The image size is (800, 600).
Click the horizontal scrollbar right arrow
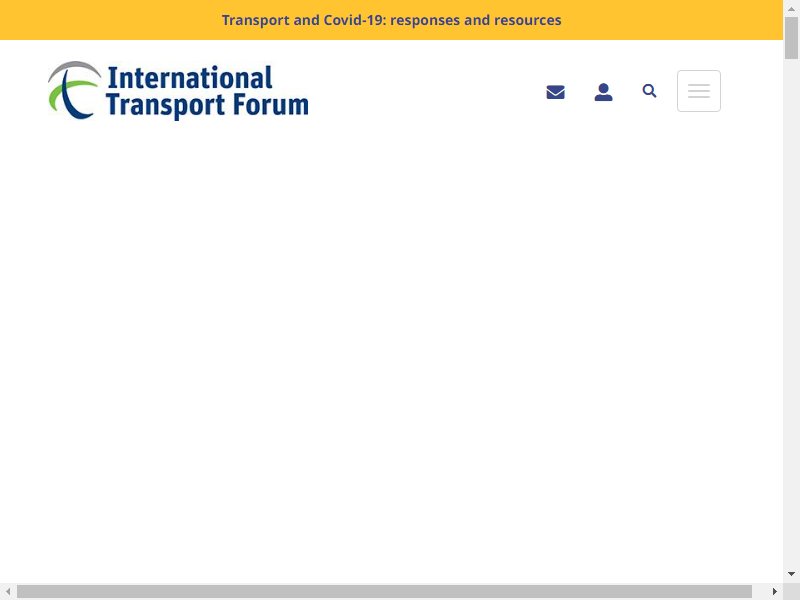pos(774,591)
